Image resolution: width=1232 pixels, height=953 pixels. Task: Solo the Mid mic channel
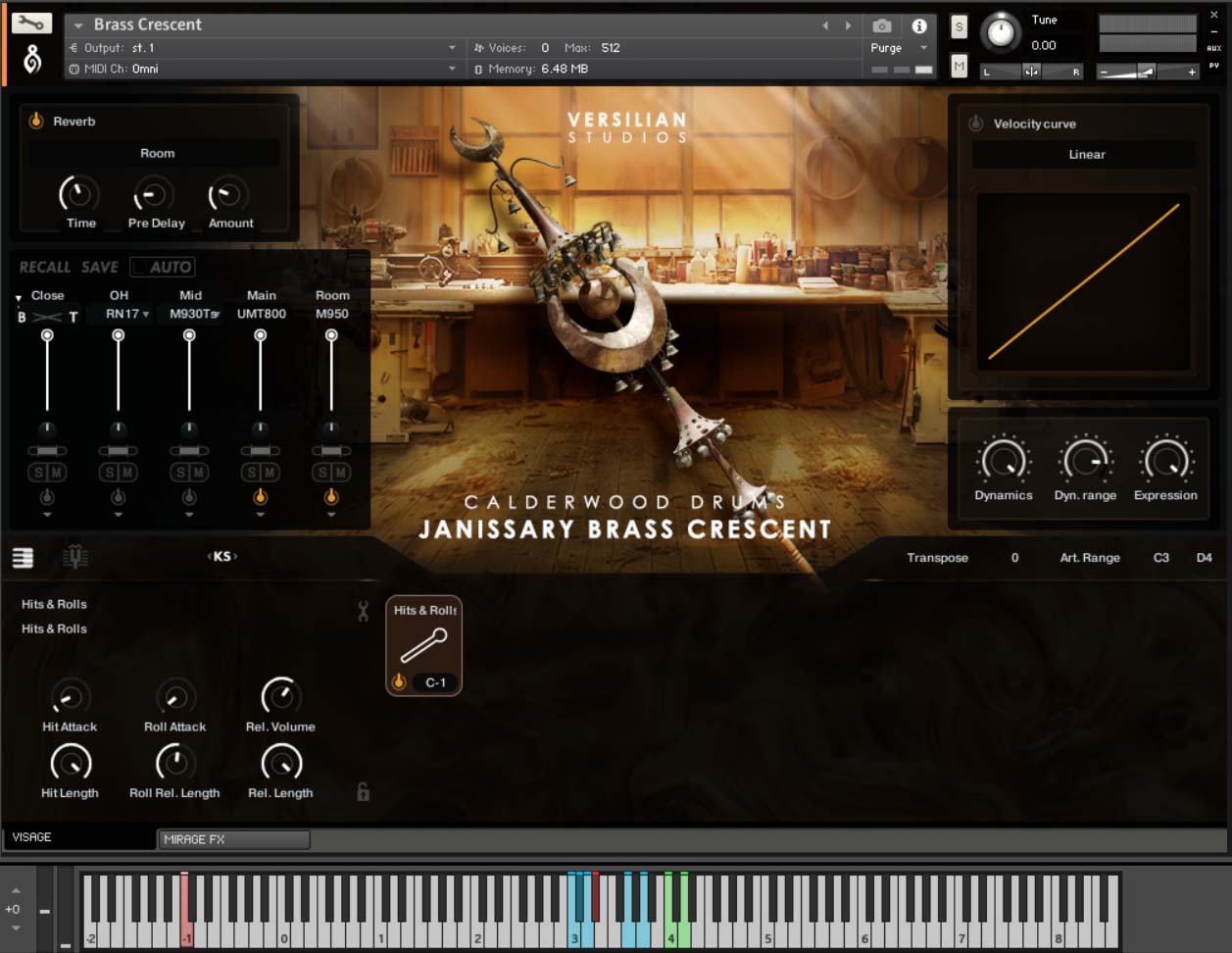(x=180, y=473)
